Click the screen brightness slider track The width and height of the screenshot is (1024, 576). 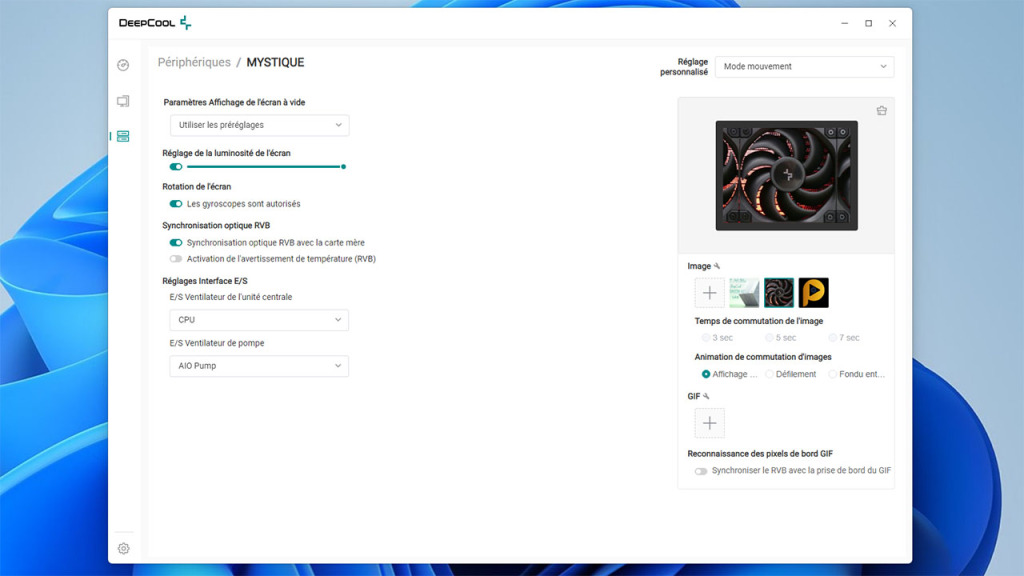click(265, 167)
